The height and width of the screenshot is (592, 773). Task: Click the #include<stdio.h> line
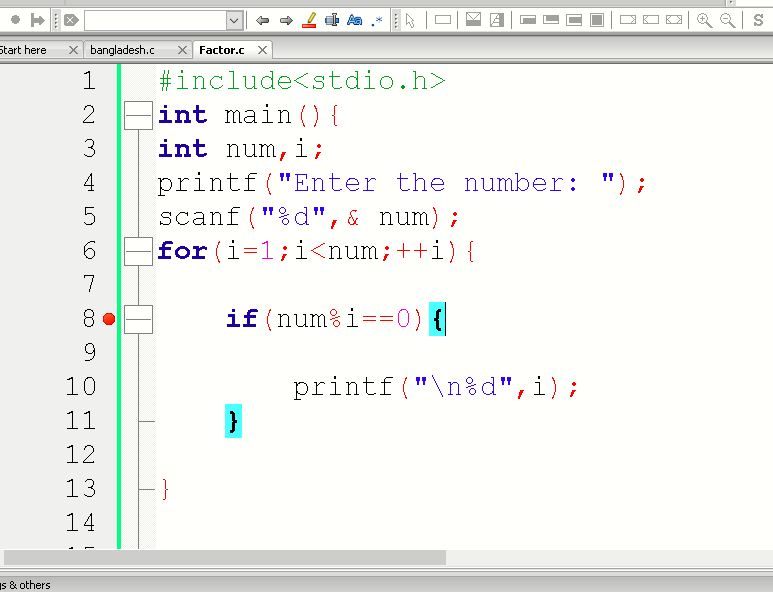tap(302, 81)
